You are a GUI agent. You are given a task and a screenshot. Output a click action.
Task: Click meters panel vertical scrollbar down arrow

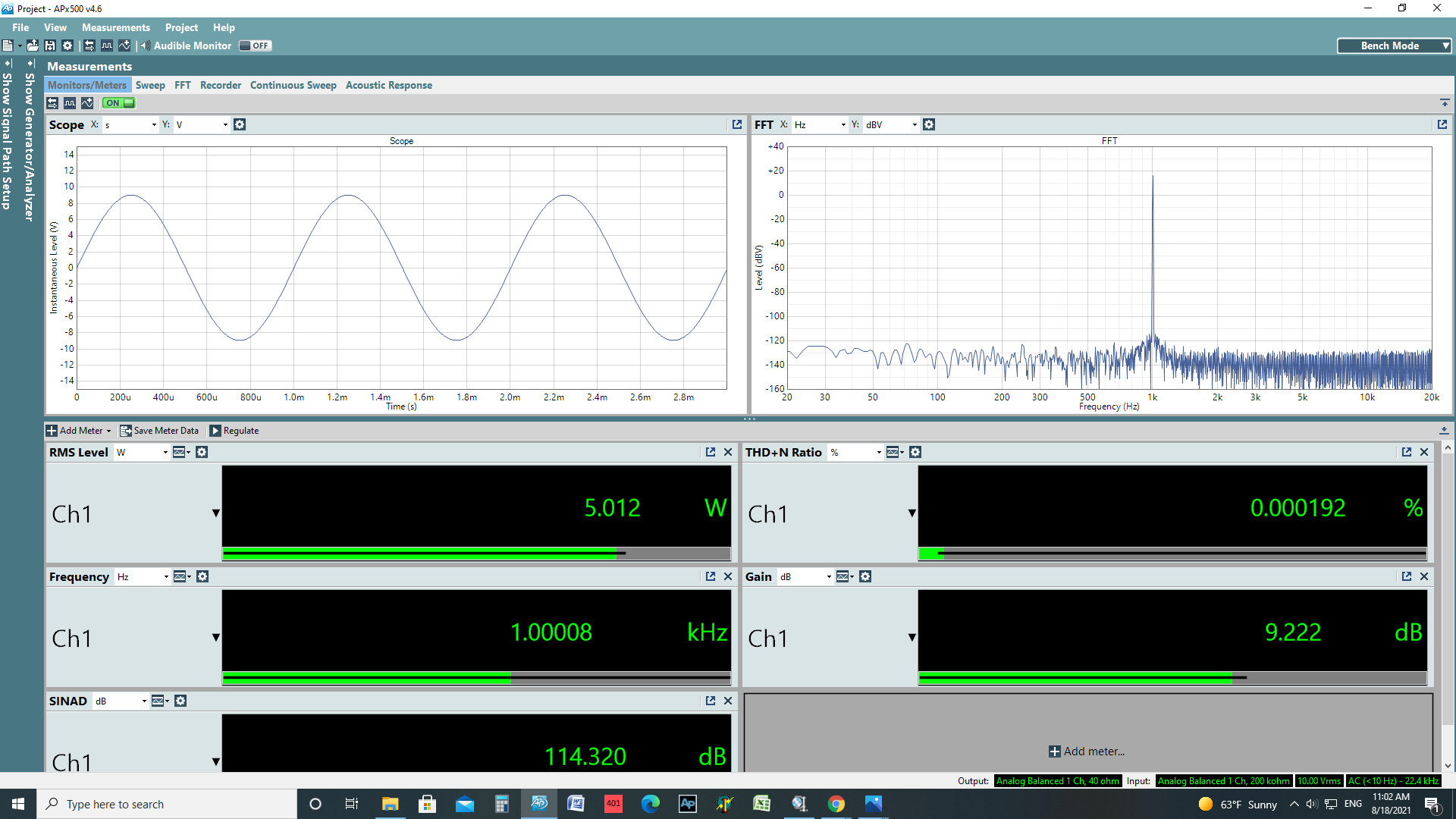click(x=1448, y=766)
